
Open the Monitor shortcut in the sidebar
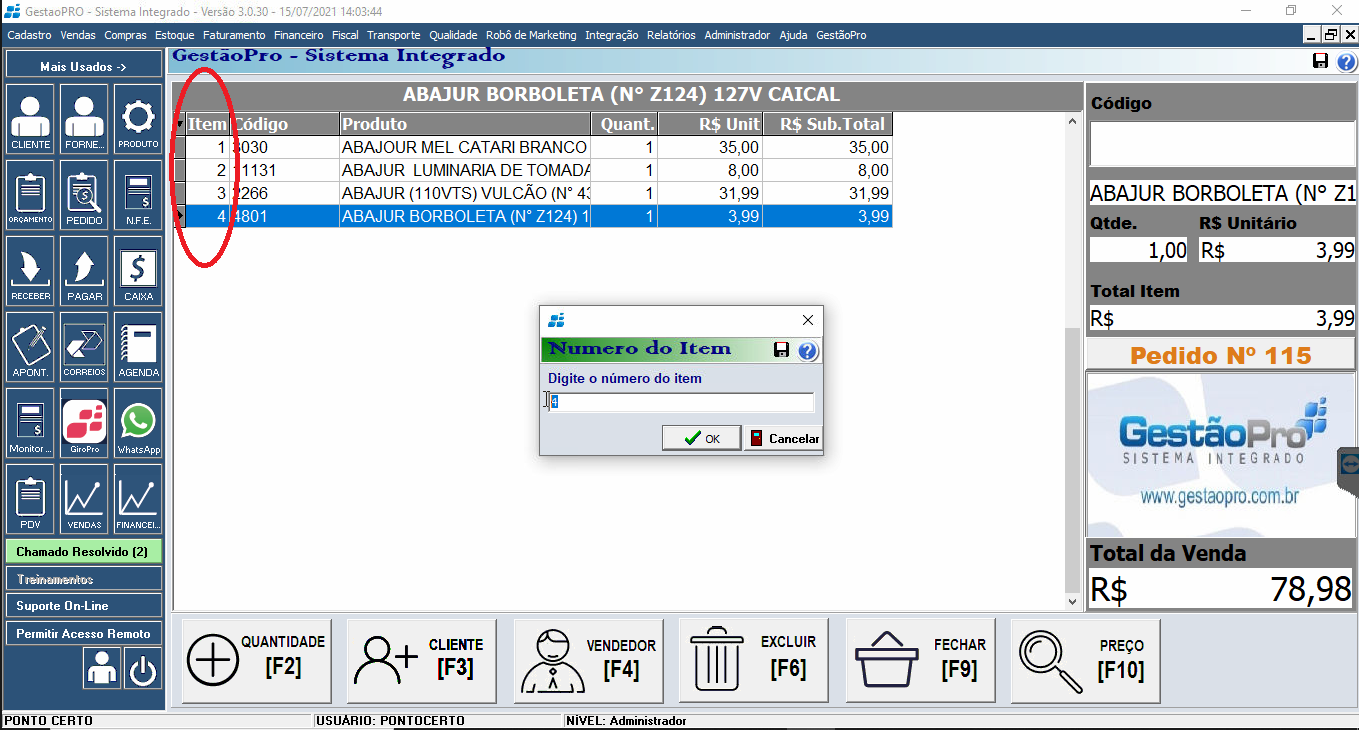coord(31,422)
